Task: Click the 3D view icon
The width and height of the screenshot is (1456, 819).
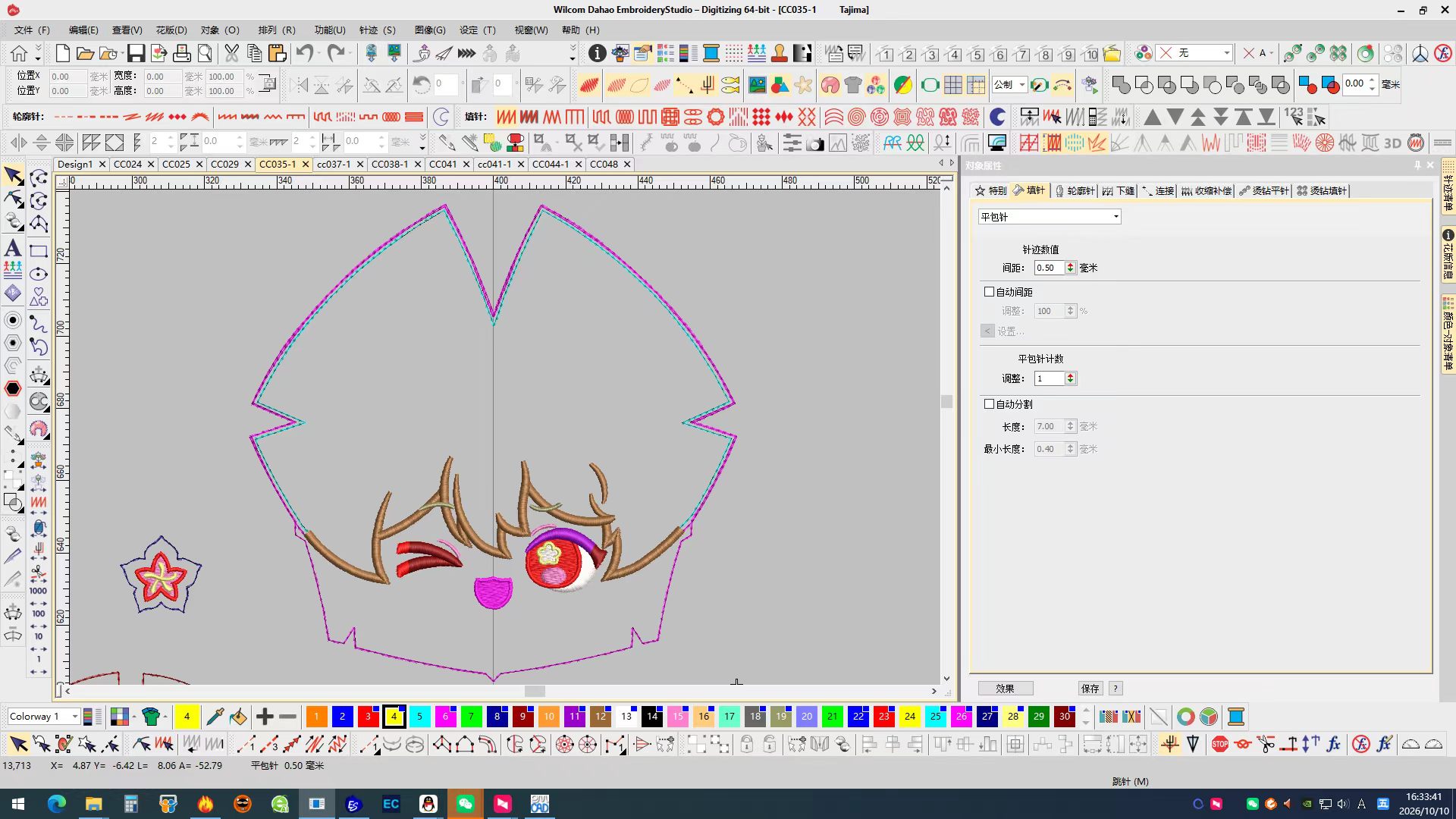Action: [x=1392, y=143]
